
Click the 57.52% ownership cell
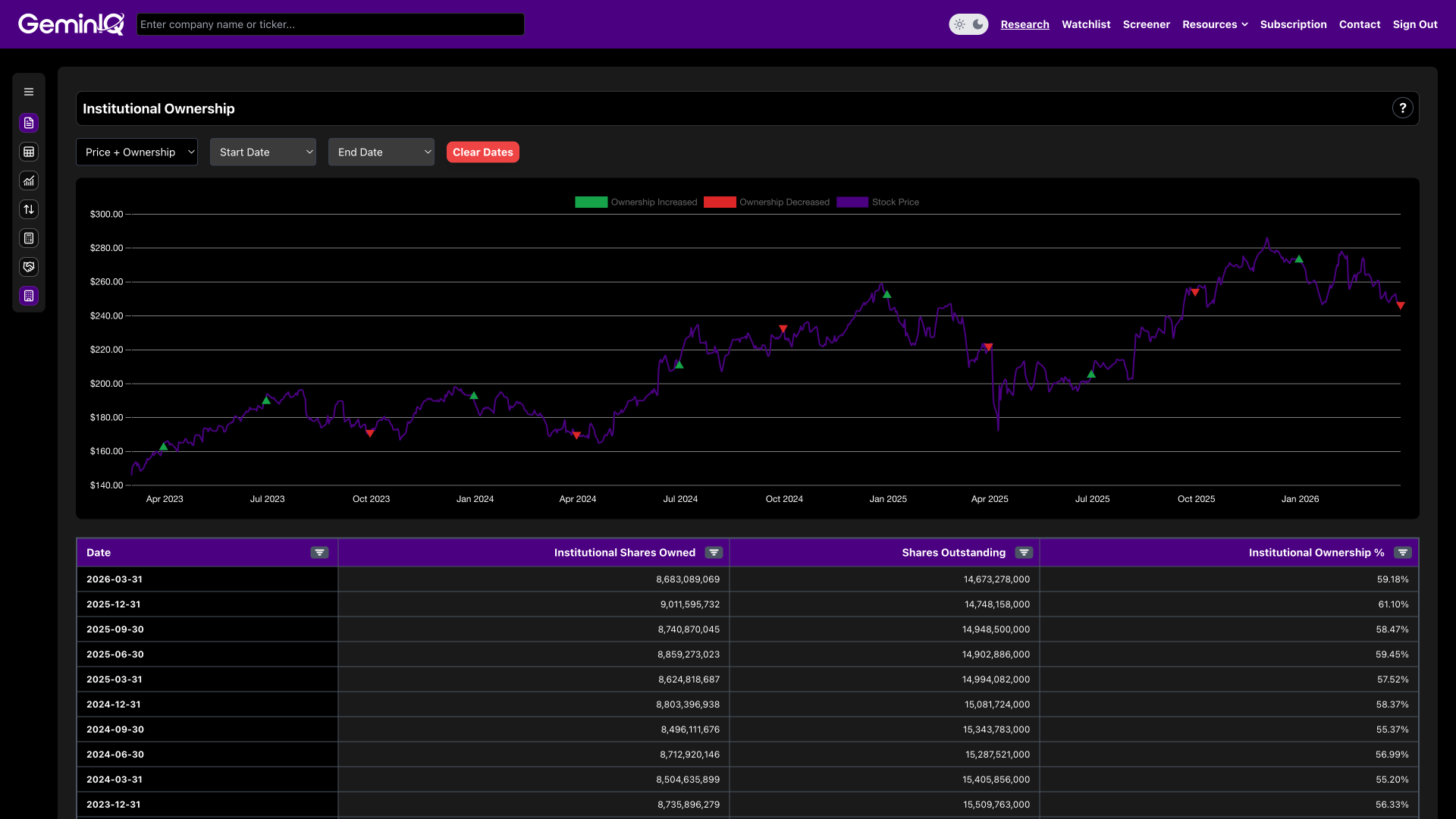[x=1229, y=679]
